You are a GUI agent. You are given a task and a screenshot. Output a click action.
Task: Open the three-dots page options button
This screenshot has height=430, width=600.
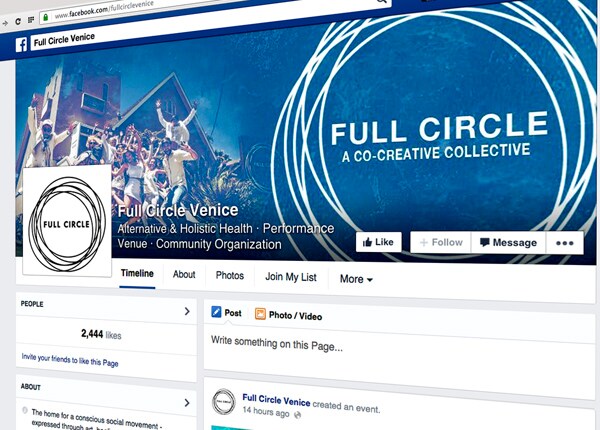tap(564, 243)
